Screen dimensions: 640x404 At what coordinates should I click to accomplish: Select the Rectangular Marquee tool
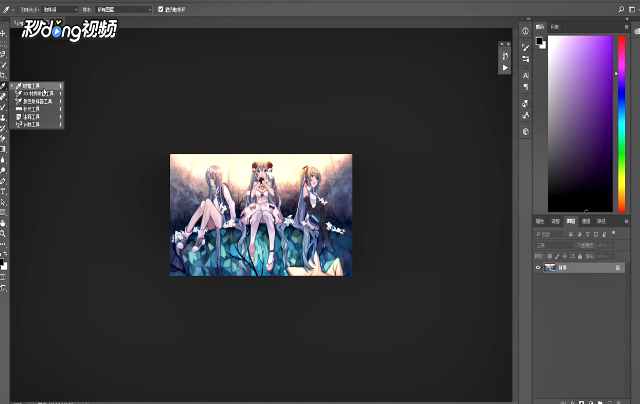[x=3, y=44]
